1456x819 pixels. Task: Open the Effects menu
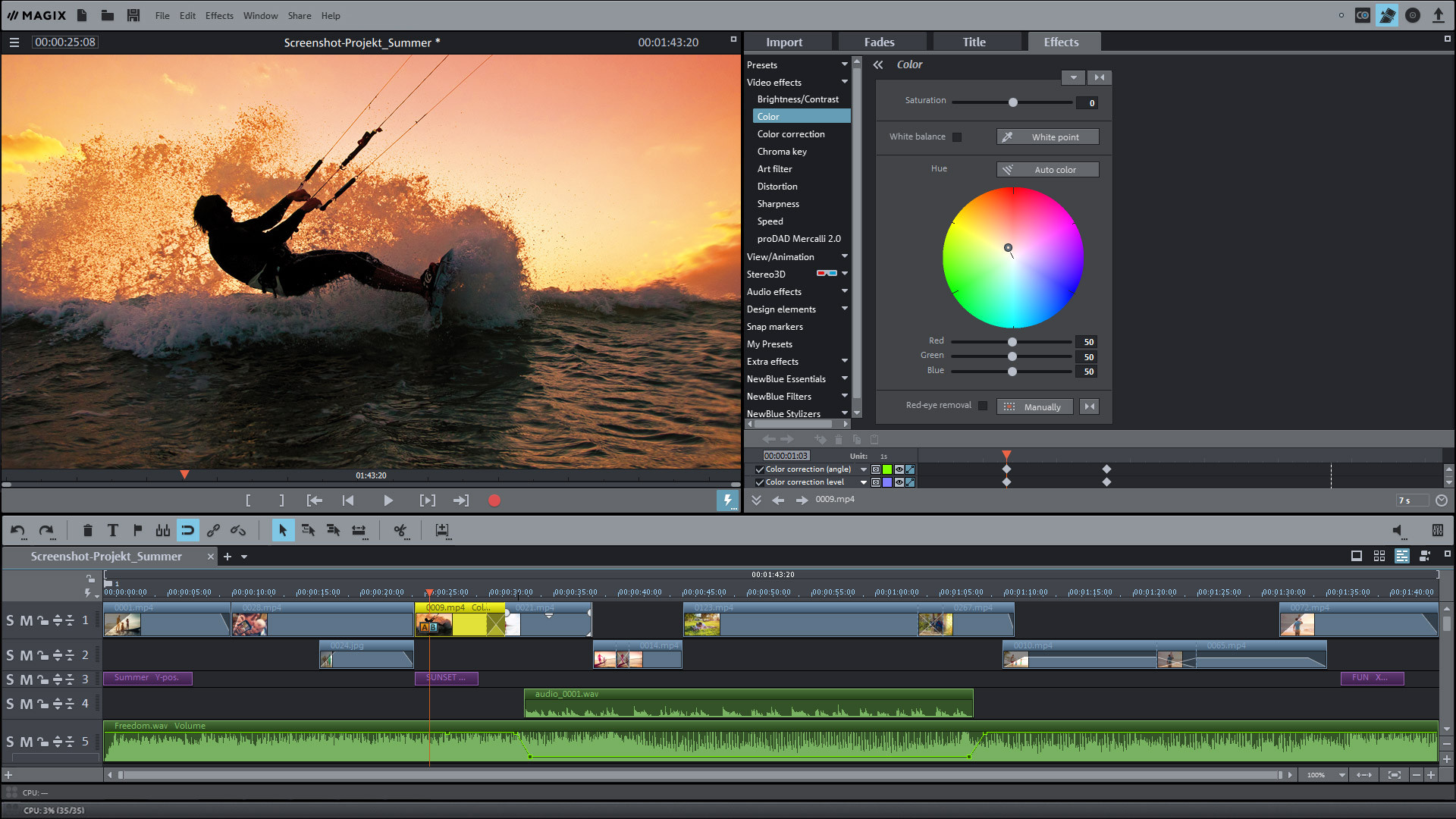[x=219, y=15]
